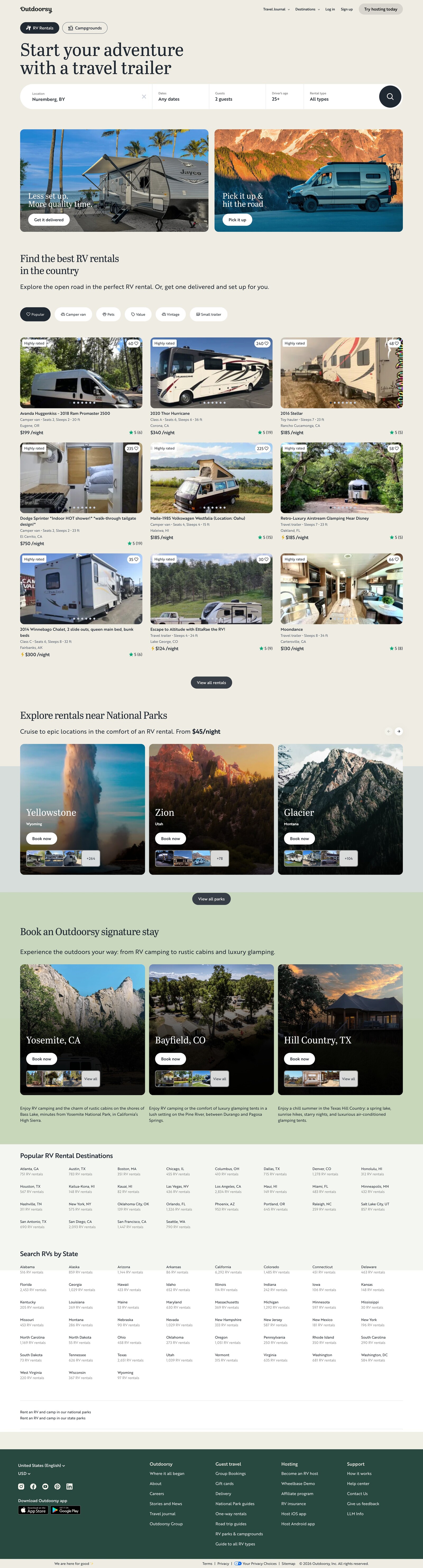
Task: Run the search with the magnifier button
Action: click(390, 97)
